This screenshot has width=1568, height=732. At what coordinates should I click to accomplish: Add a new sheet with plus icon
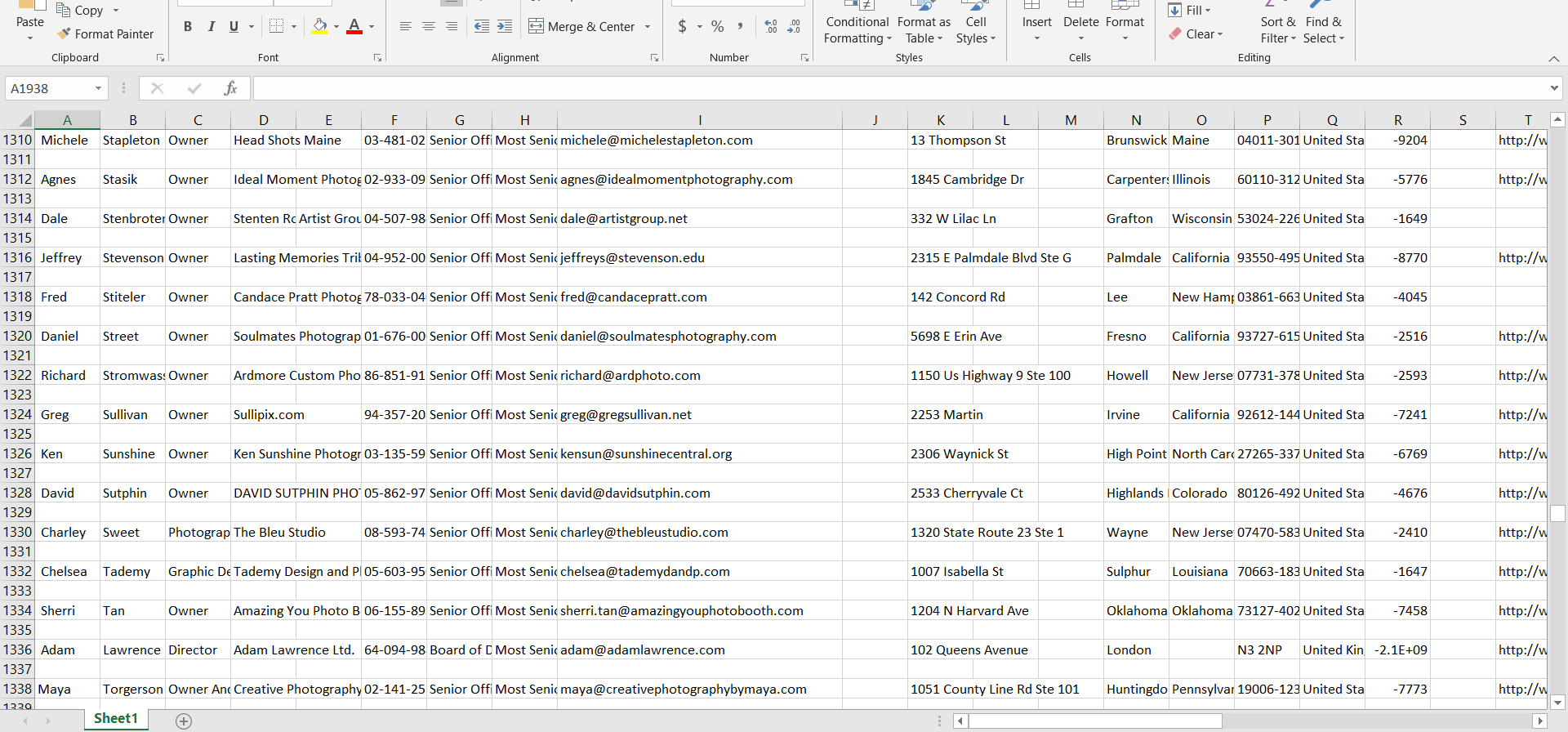pyautogui.click(x=184, y=721)
